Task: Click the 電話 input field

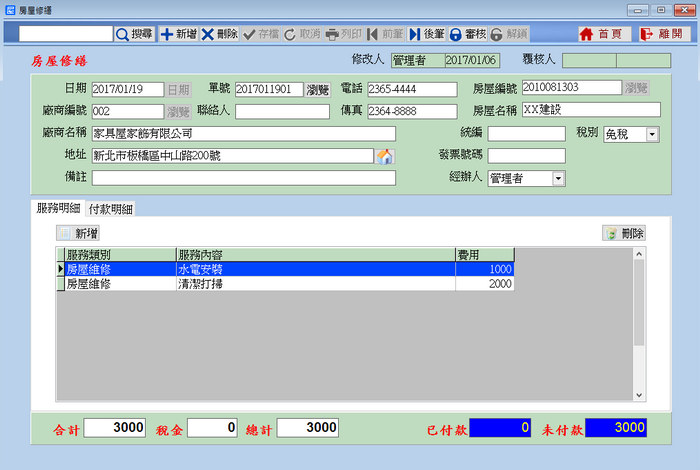Action: tap(412, 89)
